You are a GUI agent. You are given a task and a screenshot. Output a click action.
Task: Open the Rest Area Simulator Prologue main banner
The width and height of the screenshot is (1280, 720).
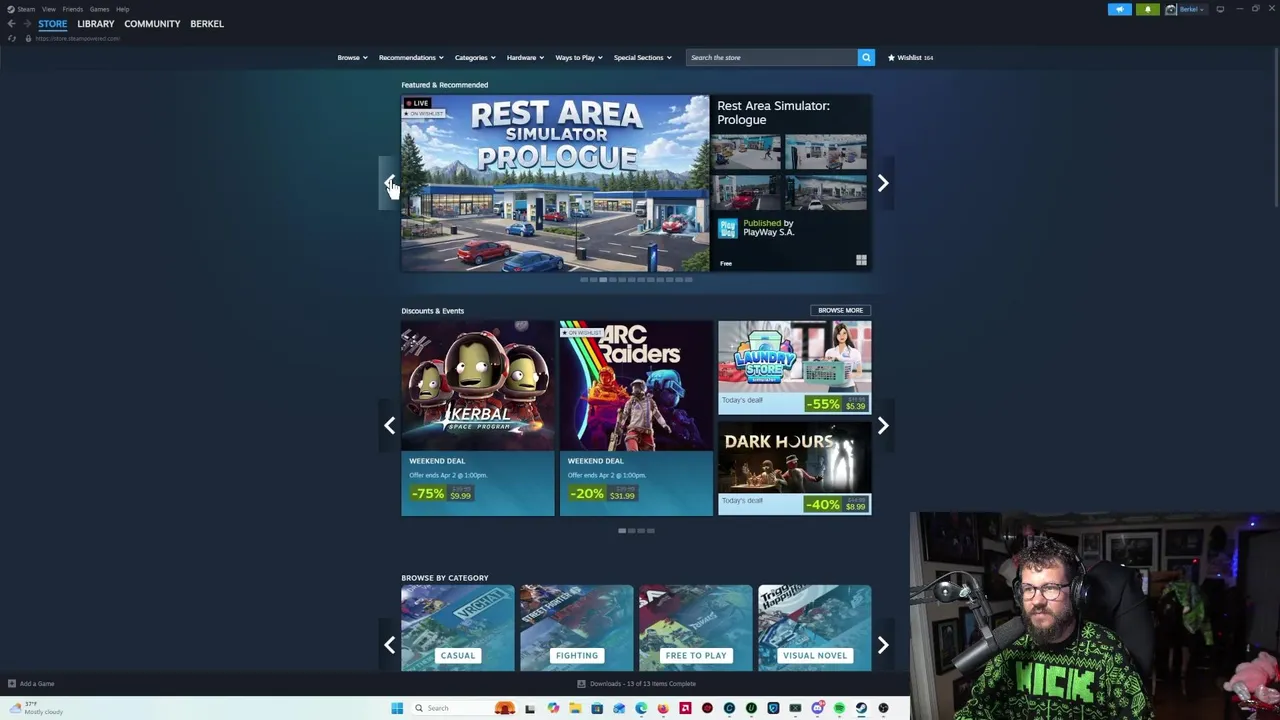point(555,184)
